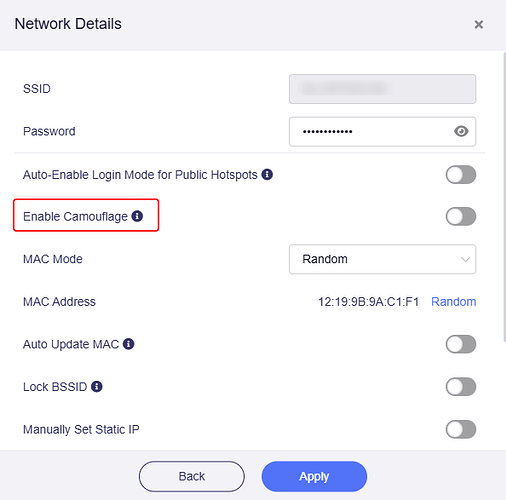This screenshot has height=500, width=506.
Task: Enable the Lock BSSID switch
Action: click(x=461, y=387)
